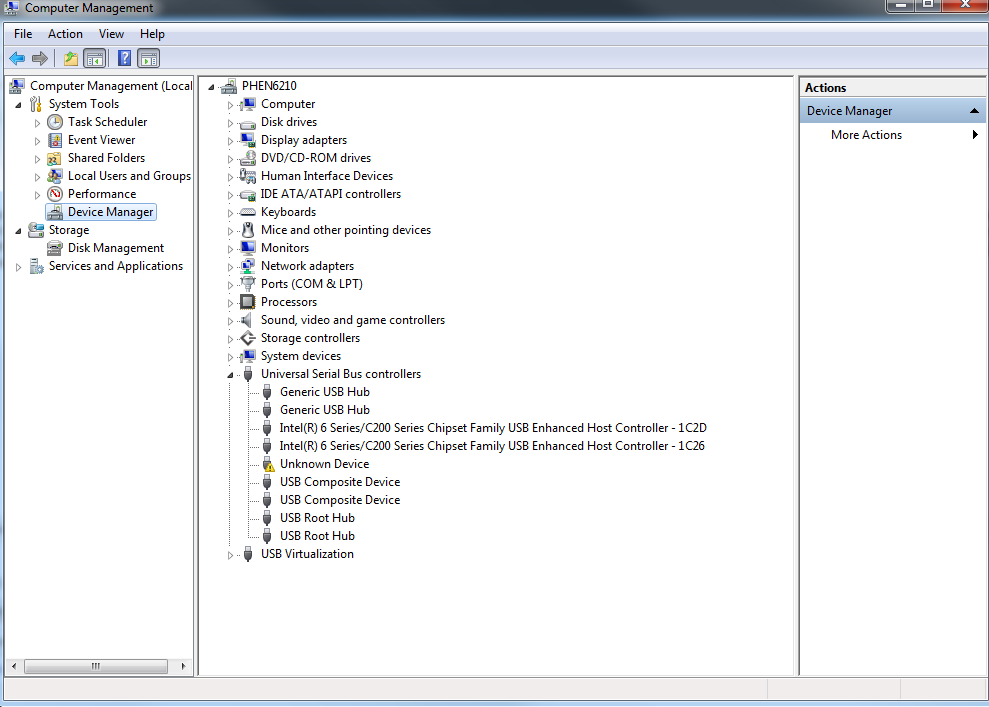Click Show/Hide Console Tree toolbar icon

click(x=95, y=59)
